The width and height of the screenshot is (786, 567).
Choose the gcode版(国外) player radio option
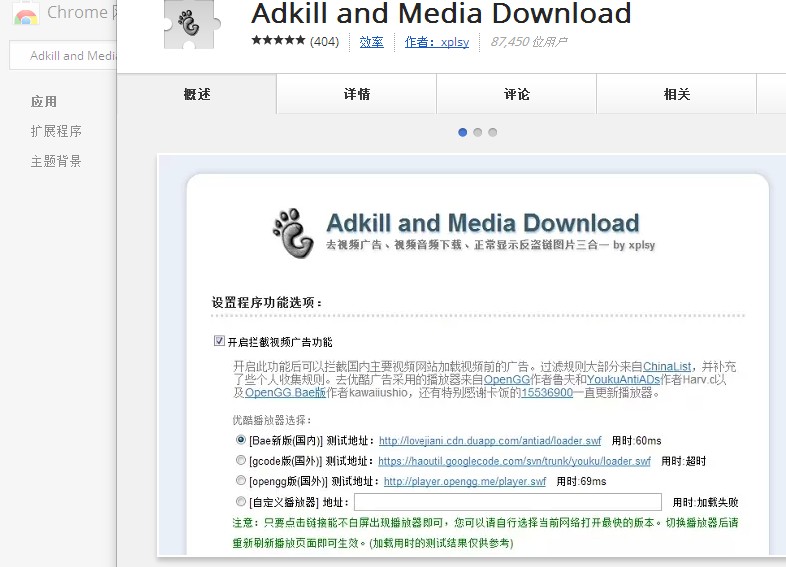pos(241,461)
